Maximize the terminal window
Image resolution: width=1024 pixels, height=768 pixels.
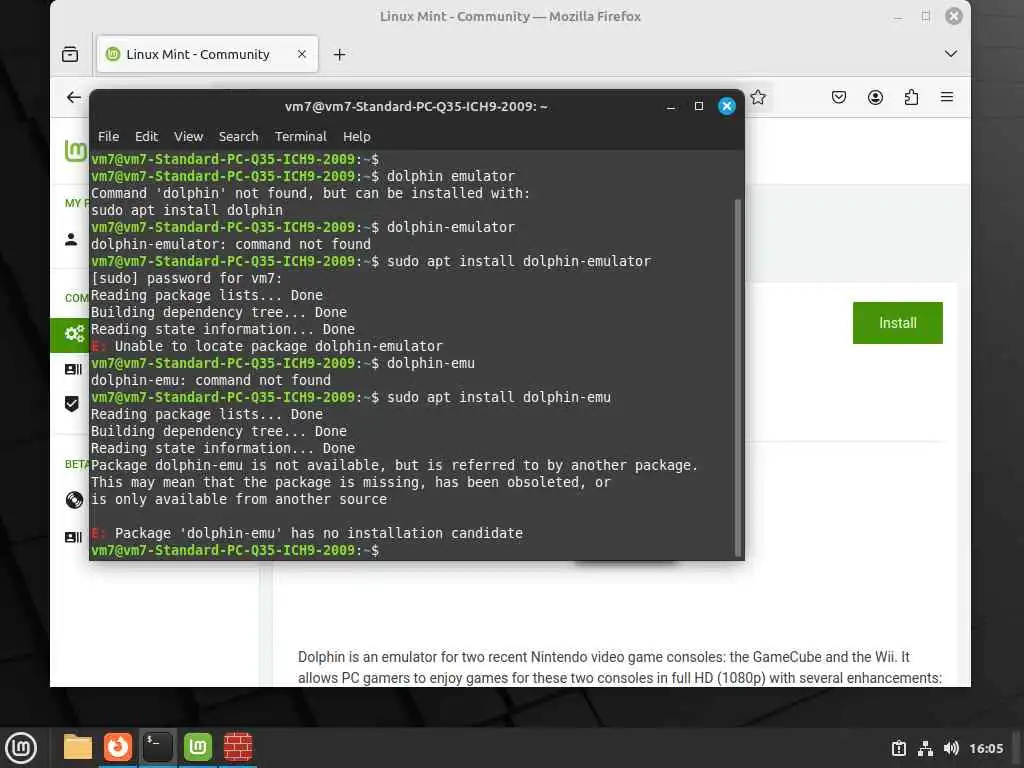point(699,106)
